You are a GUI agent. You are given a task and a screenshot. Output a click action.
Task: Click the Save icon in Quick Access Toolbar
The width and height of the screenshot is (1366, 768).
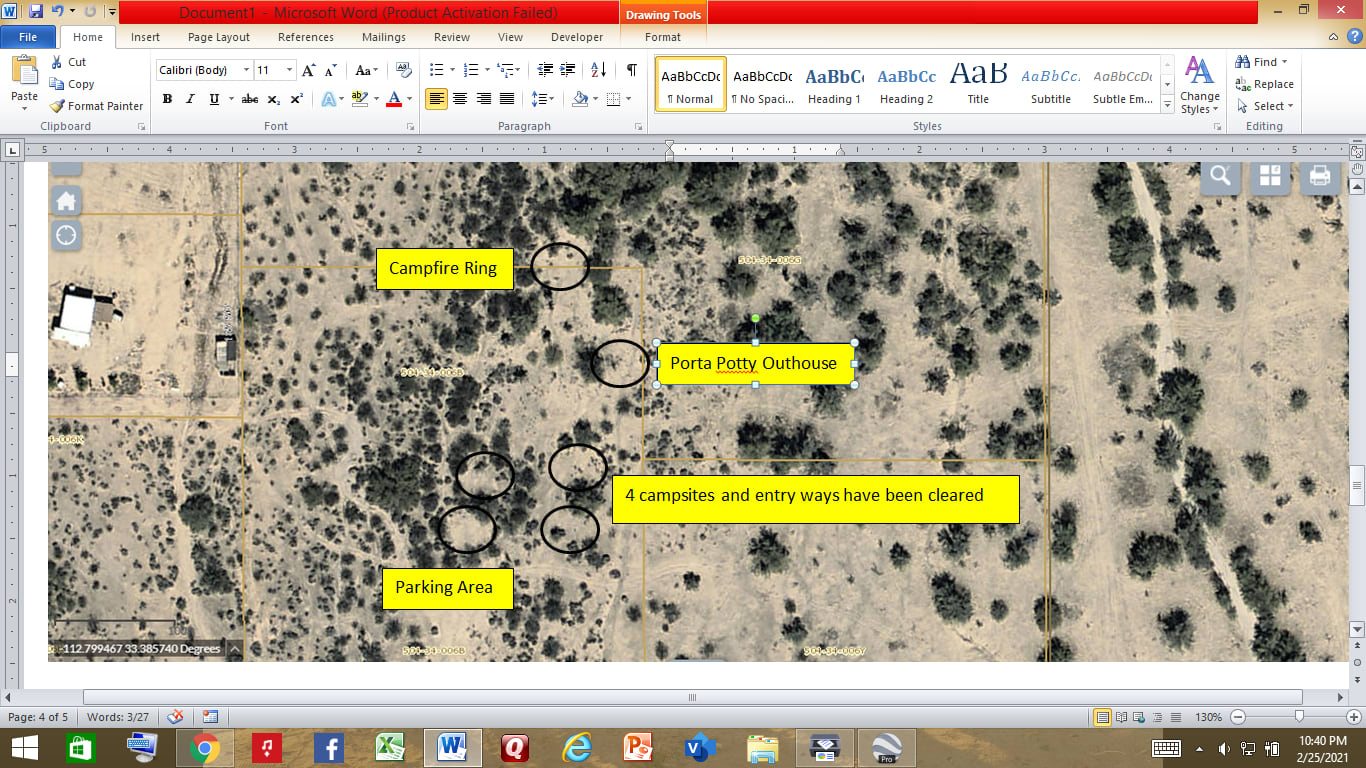tap(36, 13)
